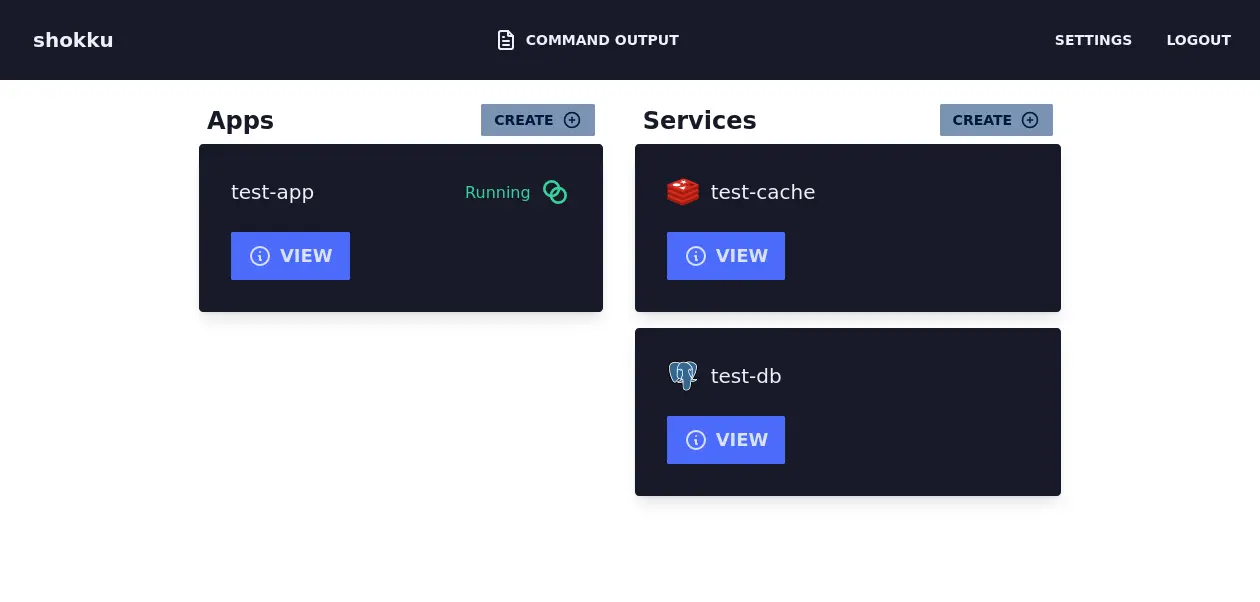
Task: Click the info icon in test-app's View button
Action: point(260,256)
